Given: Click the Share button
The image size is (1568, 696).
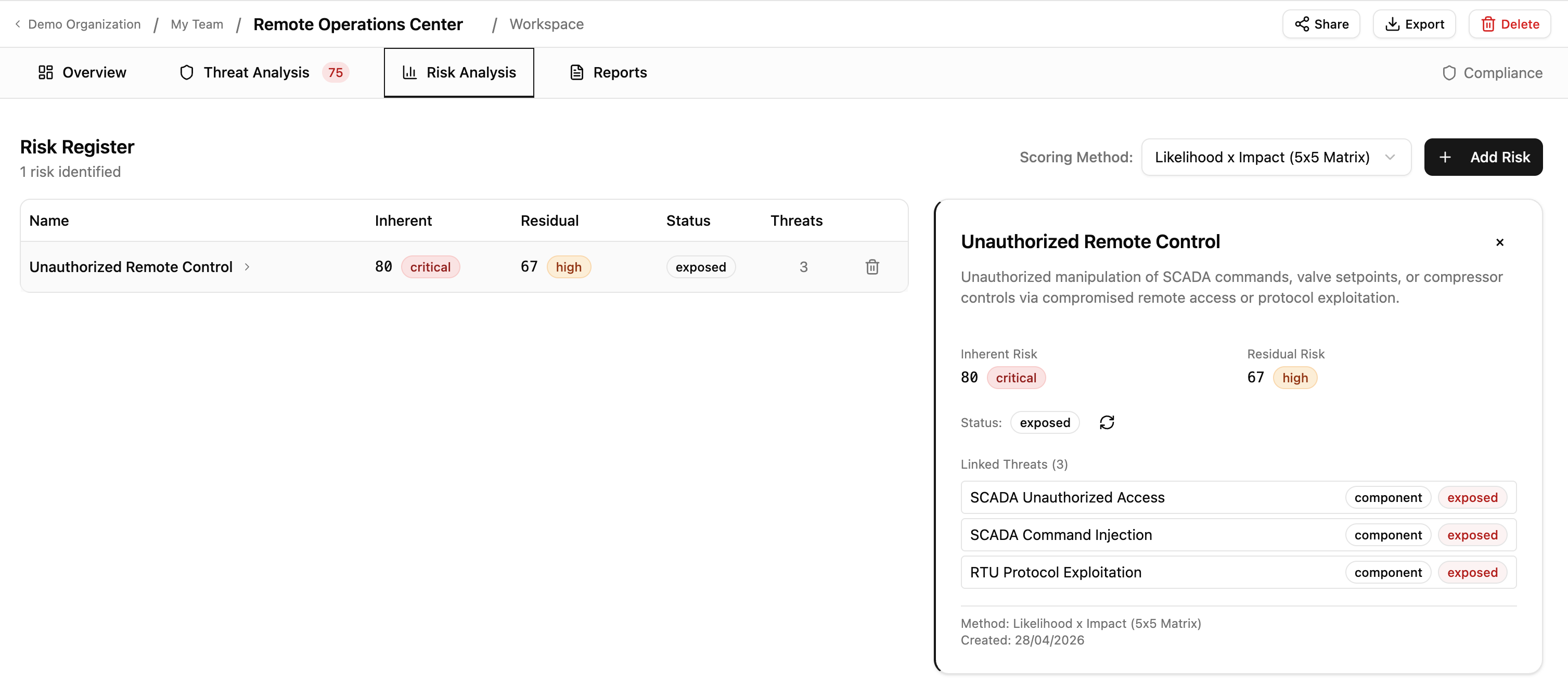Looking at the screenshot, I should tap(1321, 24).
